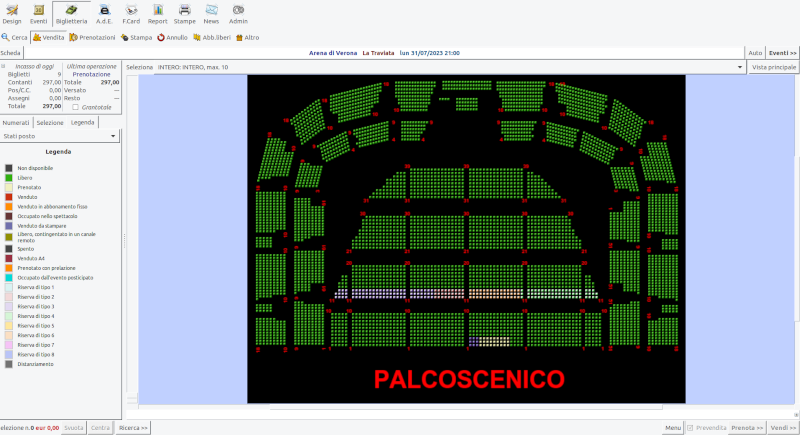Click the Vista principale button
The height and width of the screenshot is (435, 800).
pos(773,67)
